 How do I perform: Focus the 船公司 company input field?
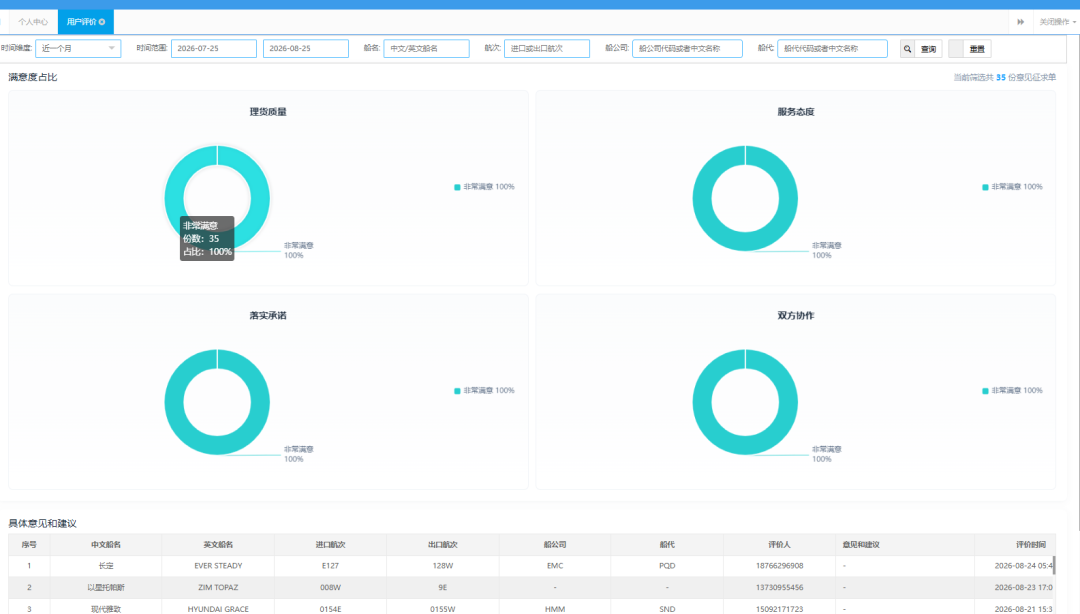(687, 48)
